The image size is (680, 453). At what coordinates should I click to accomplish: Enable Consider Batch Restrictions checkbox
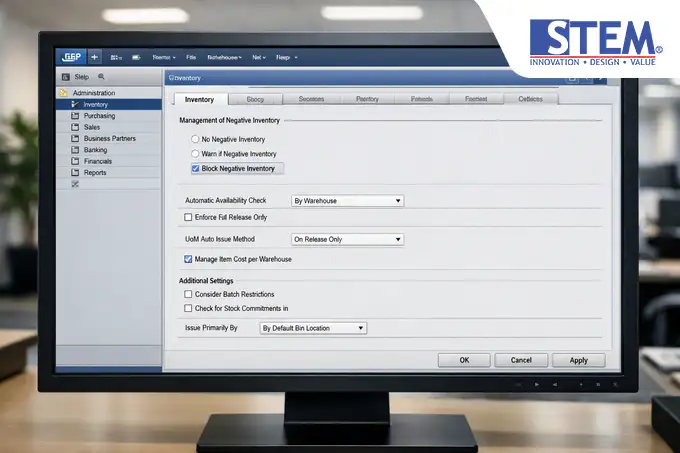tap(188, 294)
